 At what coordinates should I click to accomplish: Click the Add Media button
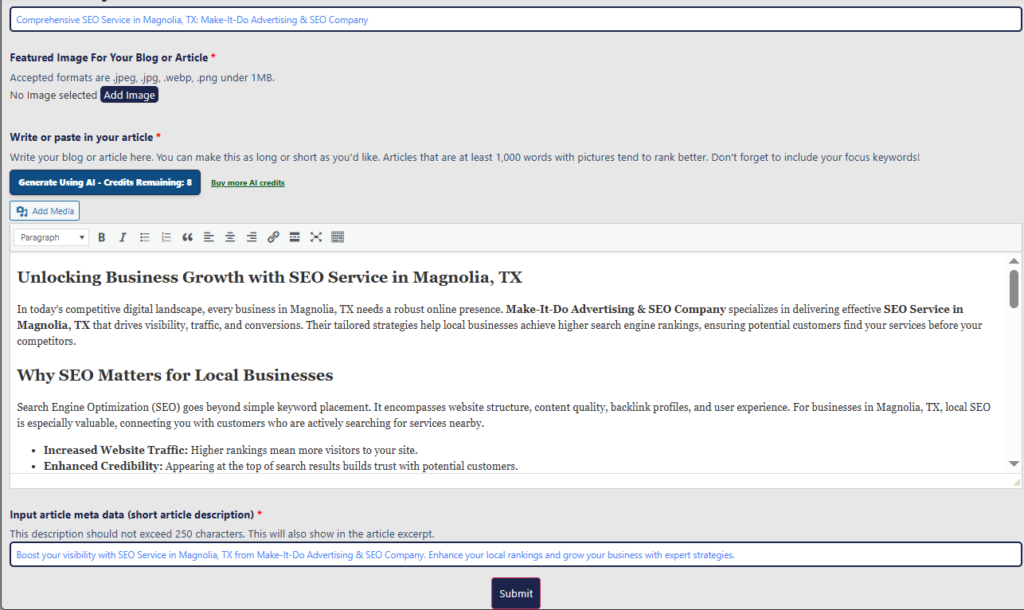click(45, 211)
